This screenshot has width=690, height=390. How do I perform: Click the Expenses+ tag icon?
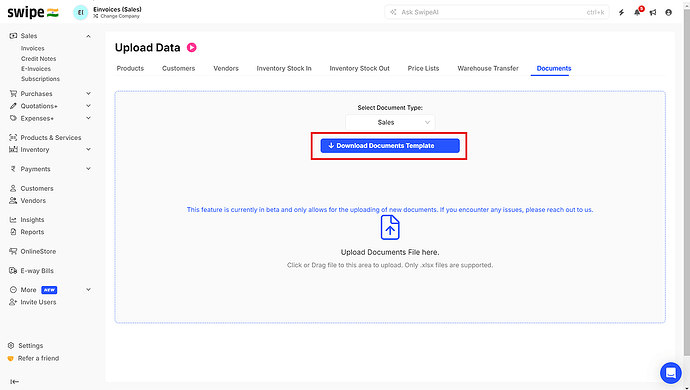point(13,118)
